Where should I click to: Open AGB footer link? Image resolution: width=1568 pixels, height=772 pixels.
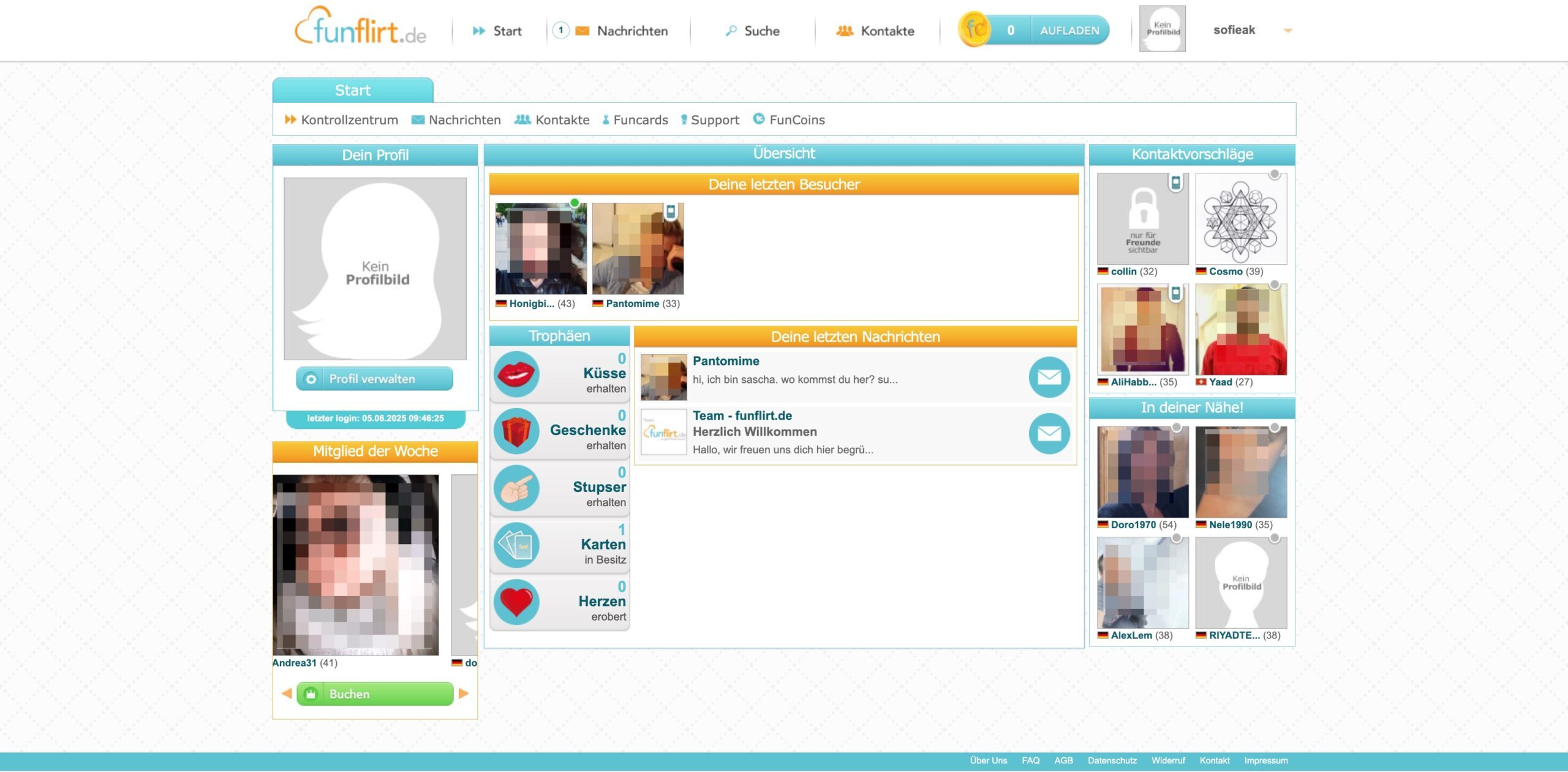tap(1063, 760)
